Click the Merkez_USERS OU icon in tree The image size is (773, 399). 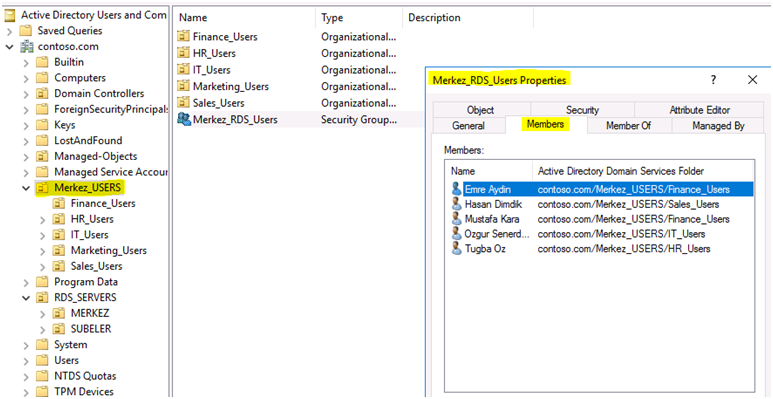coord(42,188)
